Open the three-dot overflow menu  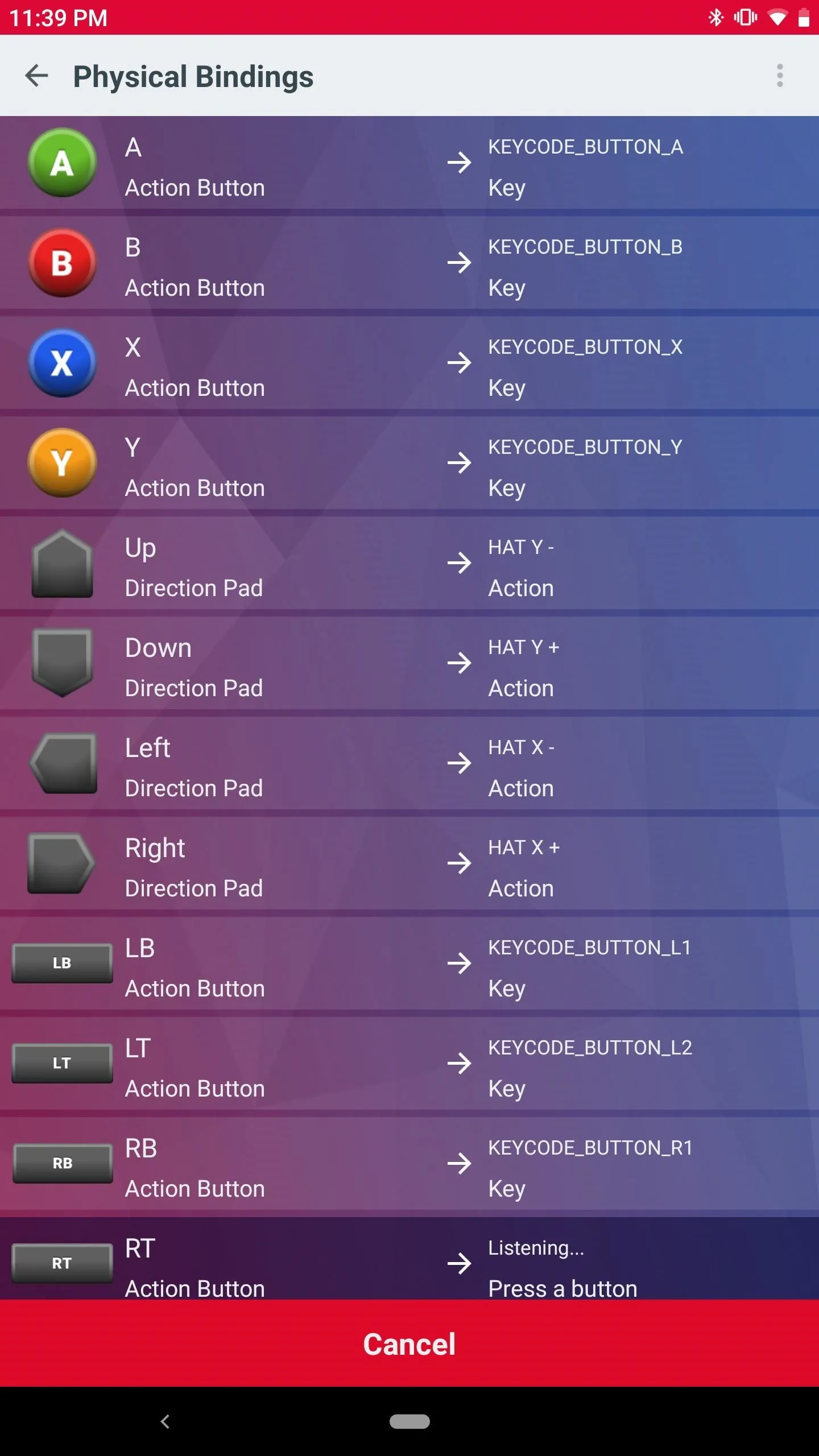pyautogui.click(x=780, y=76)
